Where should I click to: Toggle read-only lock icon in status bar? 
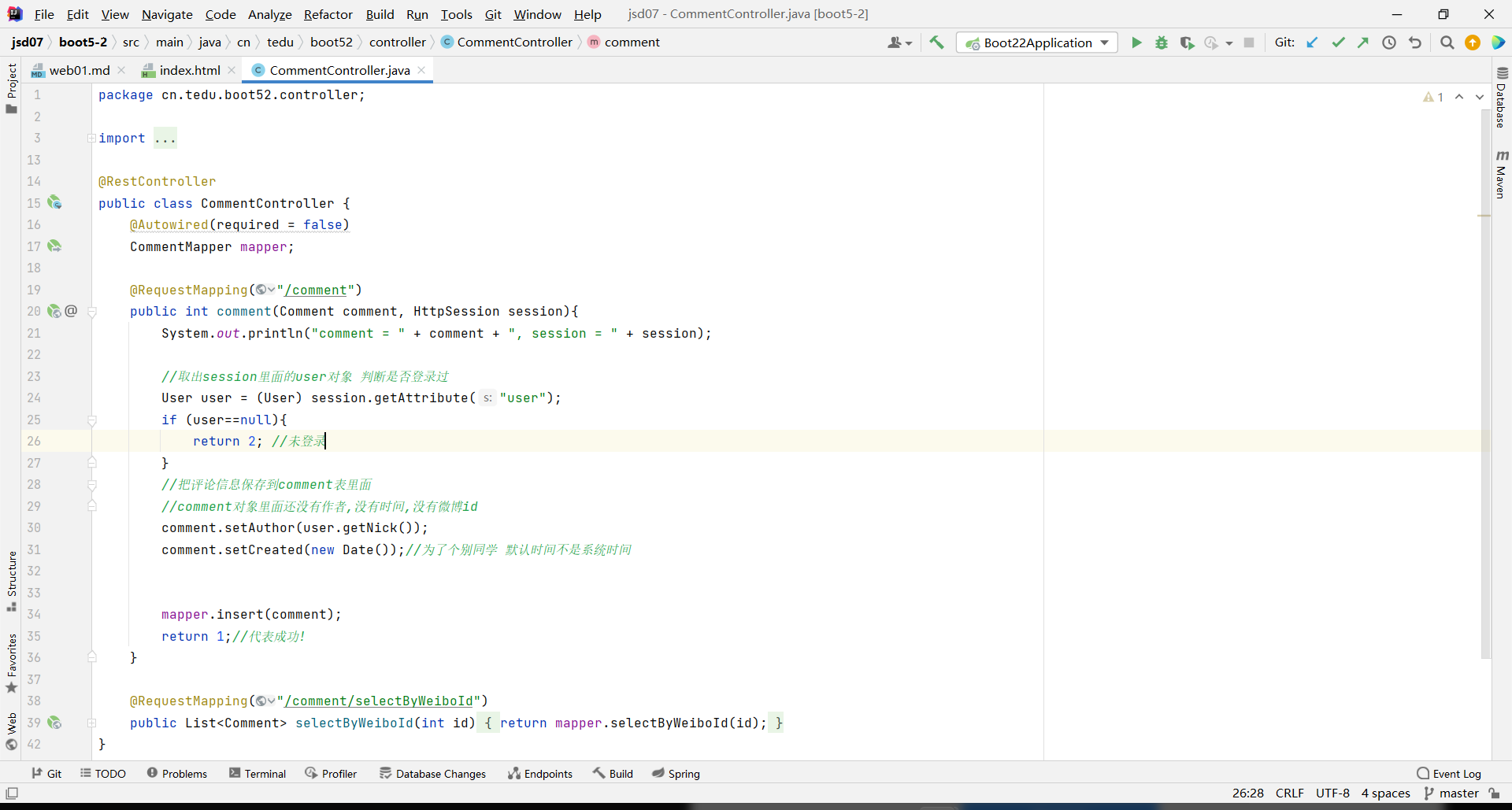pos(1494,793)
